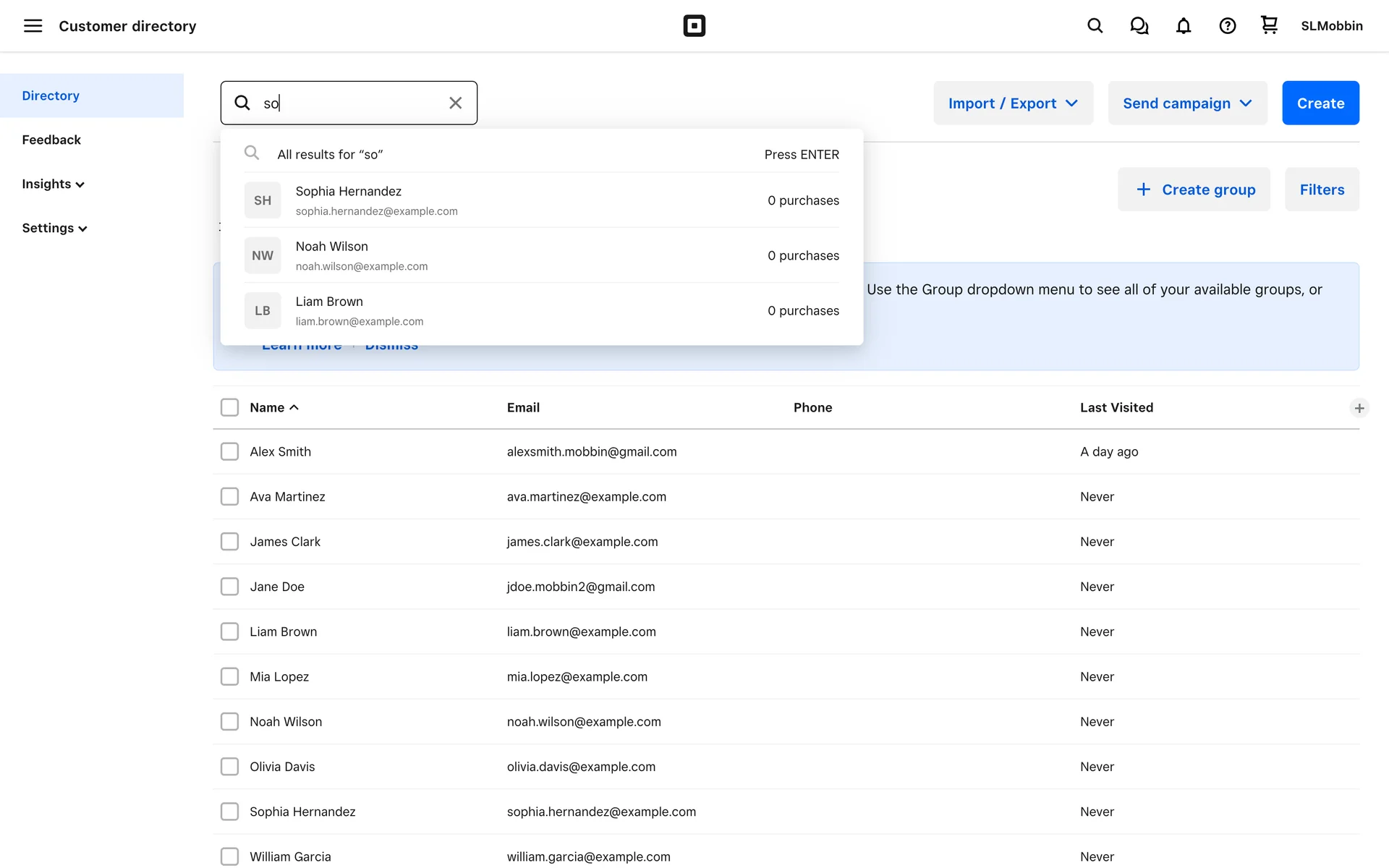Expand Insights in the sidebar
The width and height of the screenshot is (1389, 868).
pos(53,184)
